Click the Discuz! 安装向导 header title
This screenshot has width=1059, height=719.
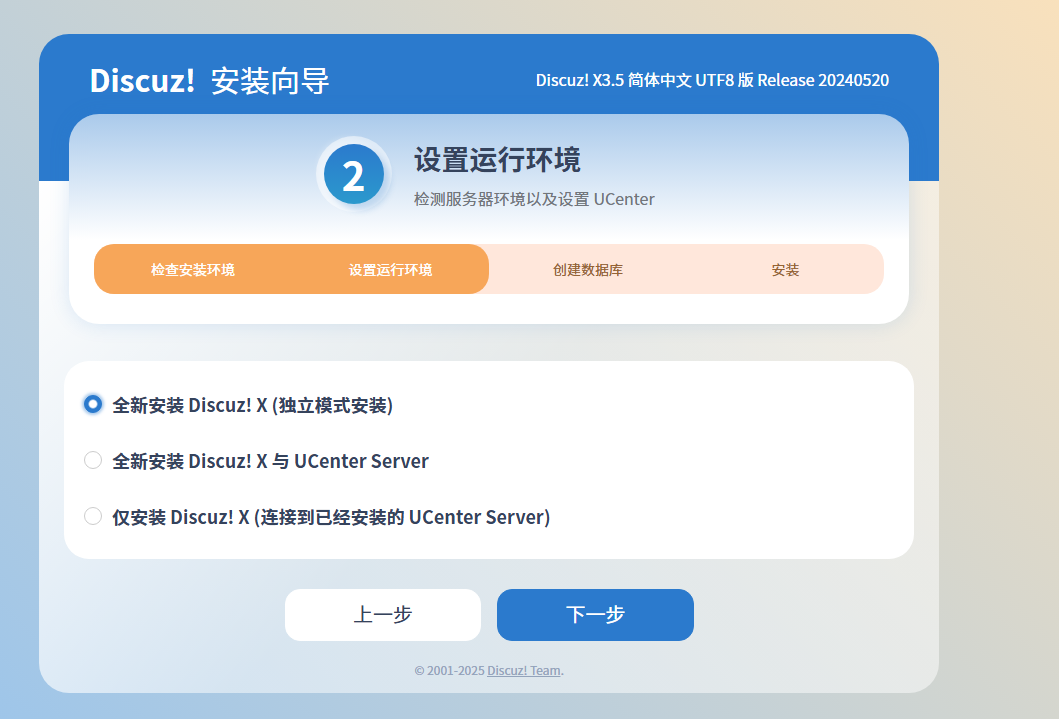tap(209, 81)
